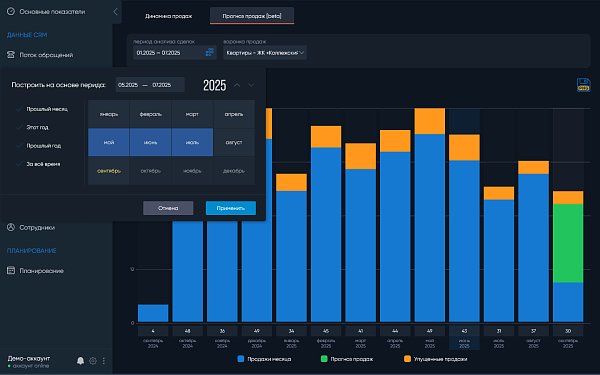Click the Отмена button
Viewport: 600px width, 375px height.
click(x=168, y=208)
